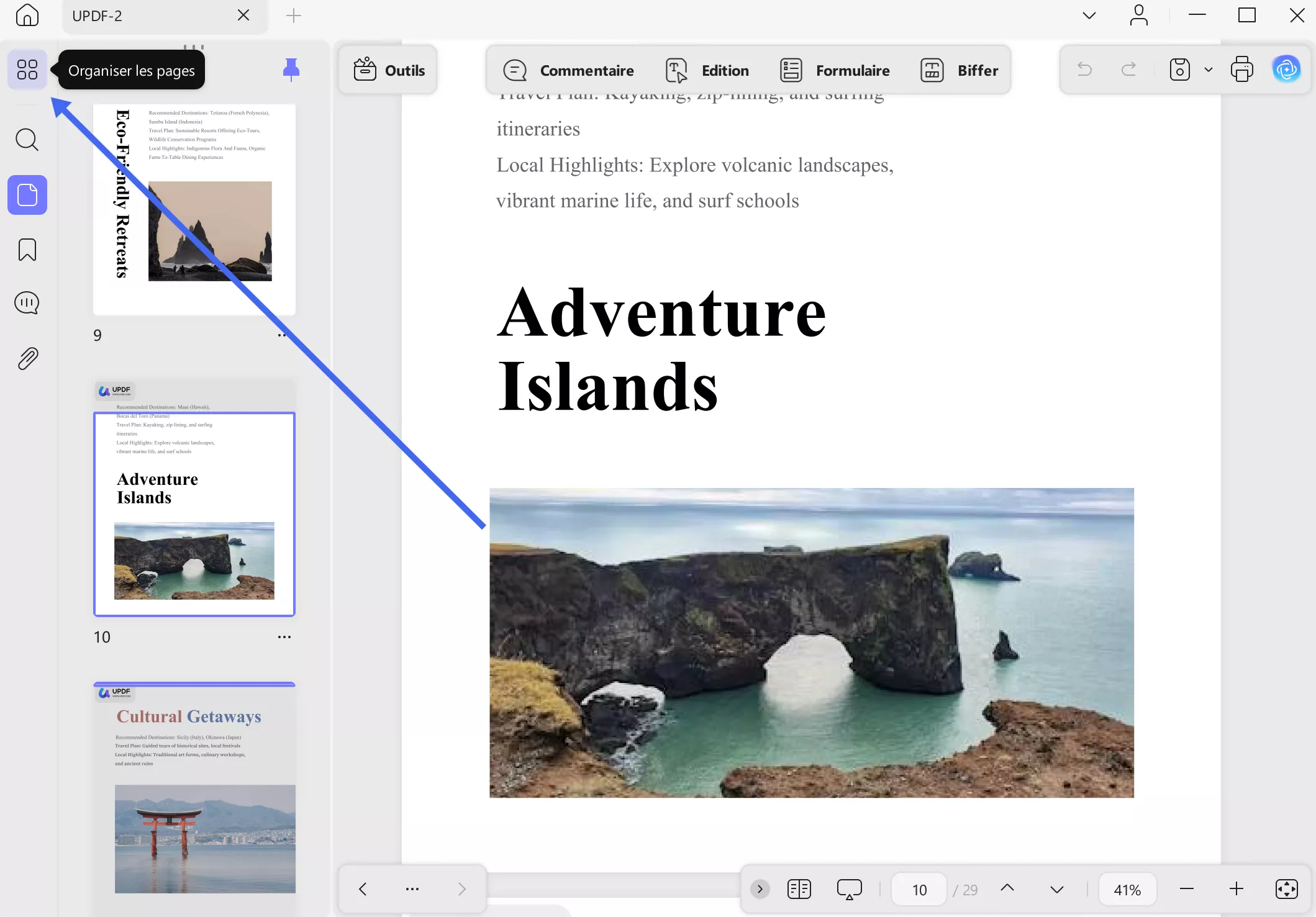This screenshot has height=917, width=1316.
Task: Select the search icon in the sidebar
Action: click(27, 140)
